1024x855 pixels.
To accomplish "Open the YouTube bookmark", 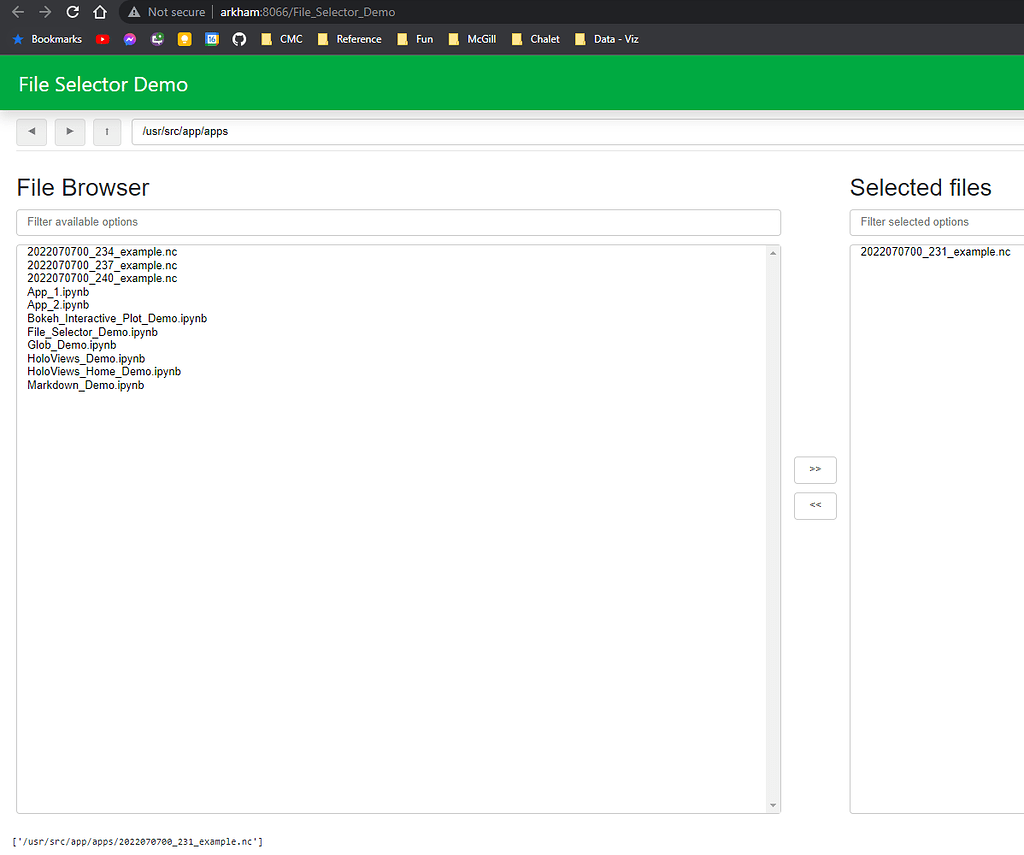I will point(102,39).
